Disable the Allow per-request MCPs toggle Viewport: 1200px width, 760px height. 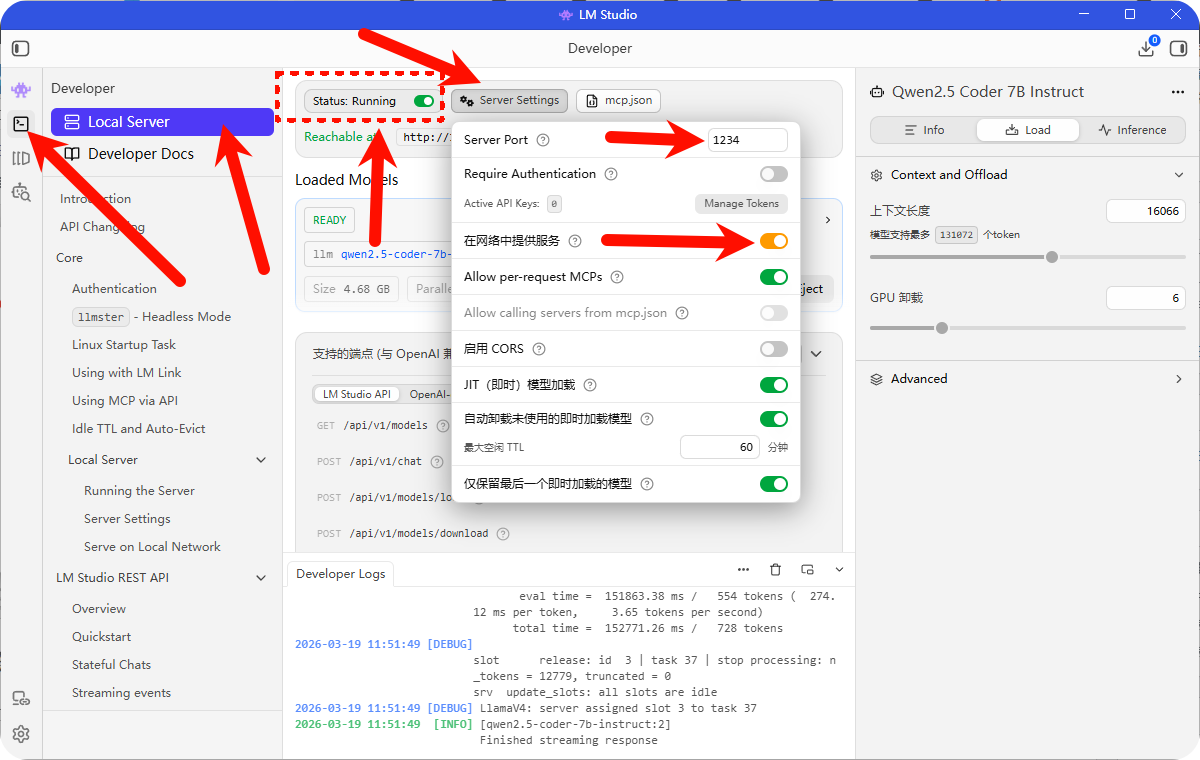point(772,277)
